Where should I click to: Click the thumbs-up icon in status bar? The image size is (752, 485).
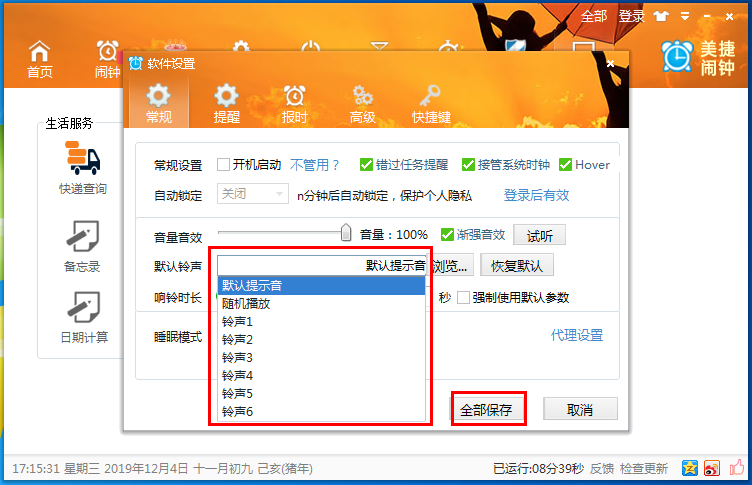(690, 468)
